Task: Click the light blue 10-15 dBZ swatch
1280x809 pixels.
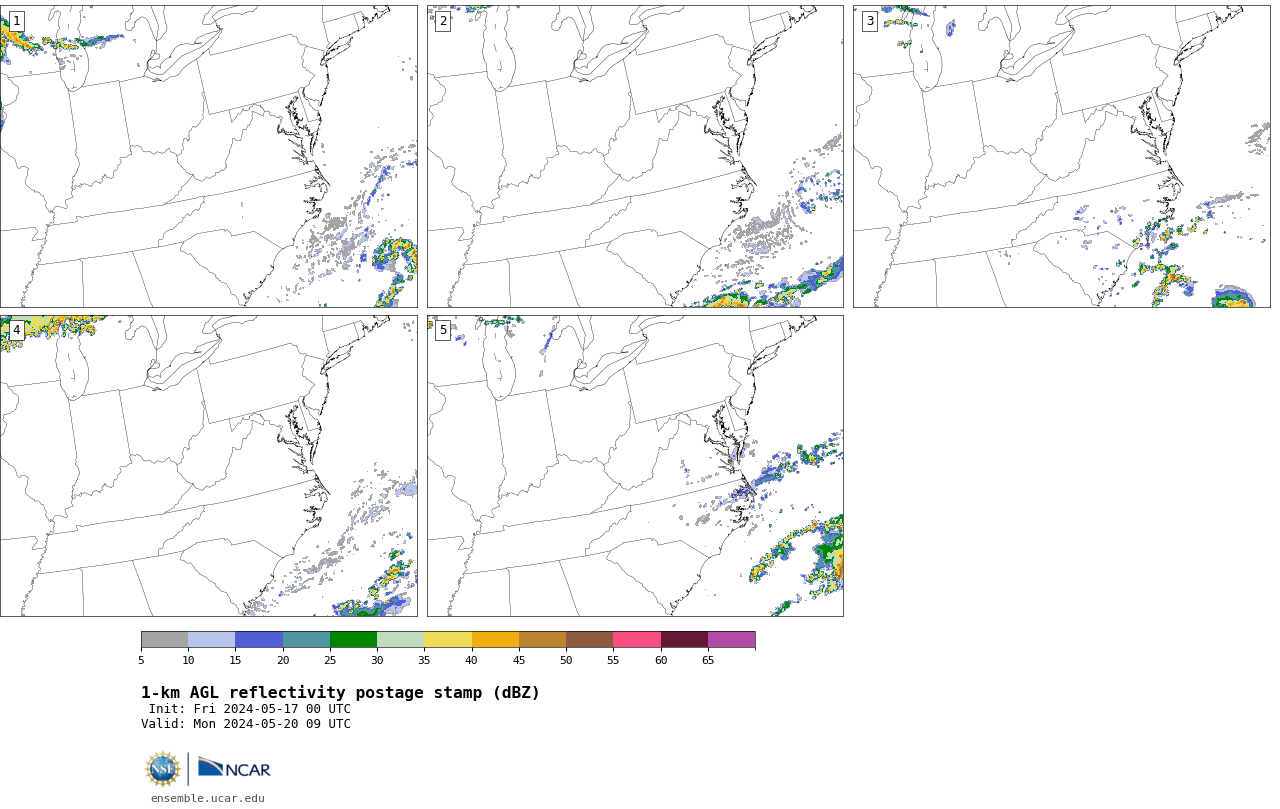Action: point(212,640)
